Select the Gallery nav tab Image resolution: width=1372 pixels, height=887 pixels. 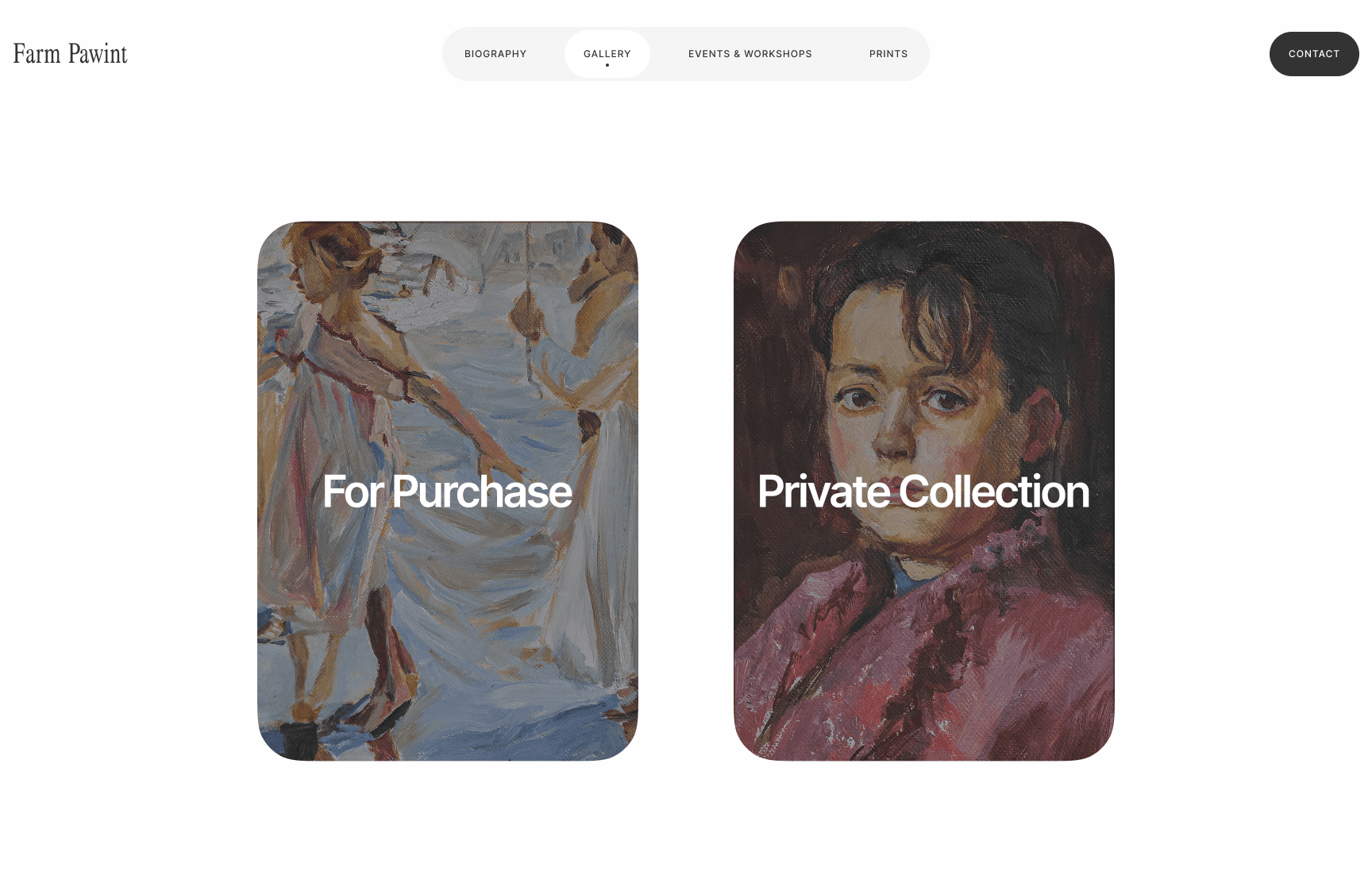(x=607, y=54)
